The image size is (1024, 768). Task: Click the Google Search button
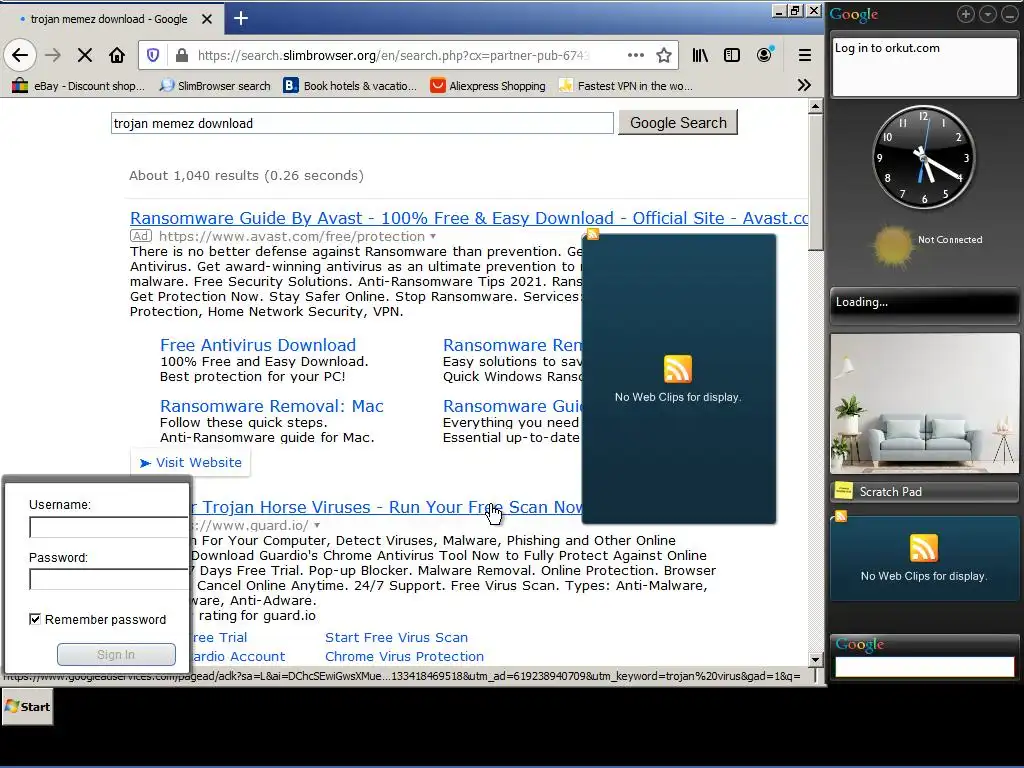[678, 123]
